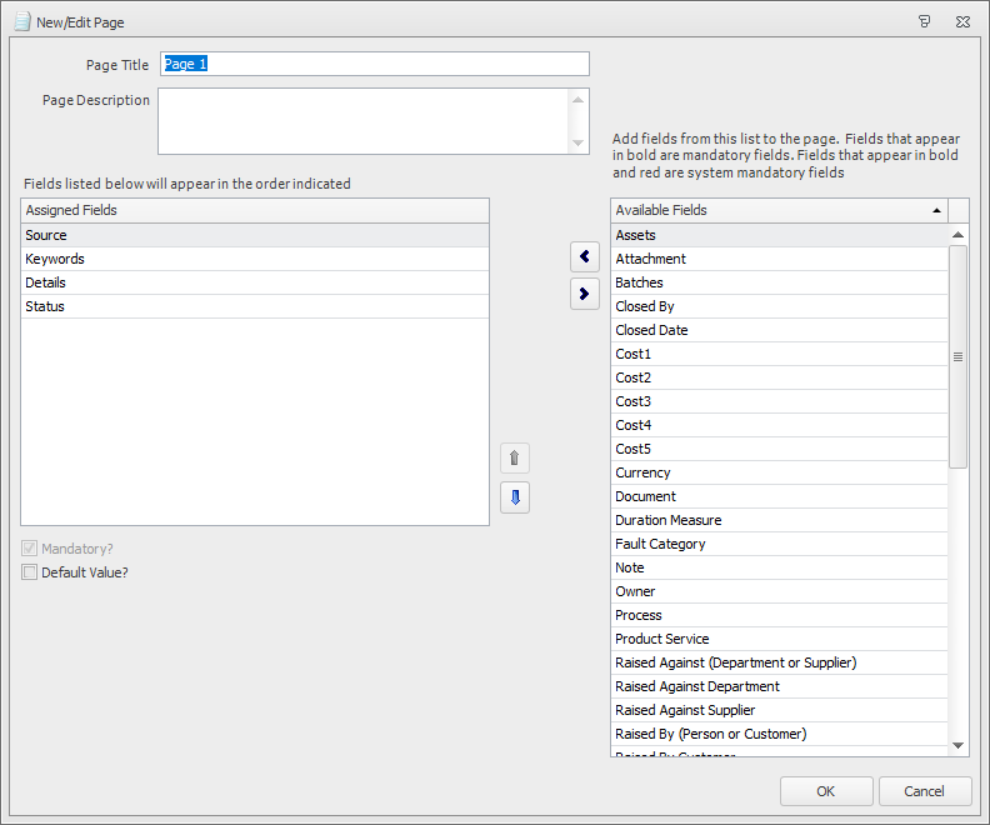Select Assets in Available Fields
Image resolution: width=990 pixels, height=825 pixels.
click(779, 235)
